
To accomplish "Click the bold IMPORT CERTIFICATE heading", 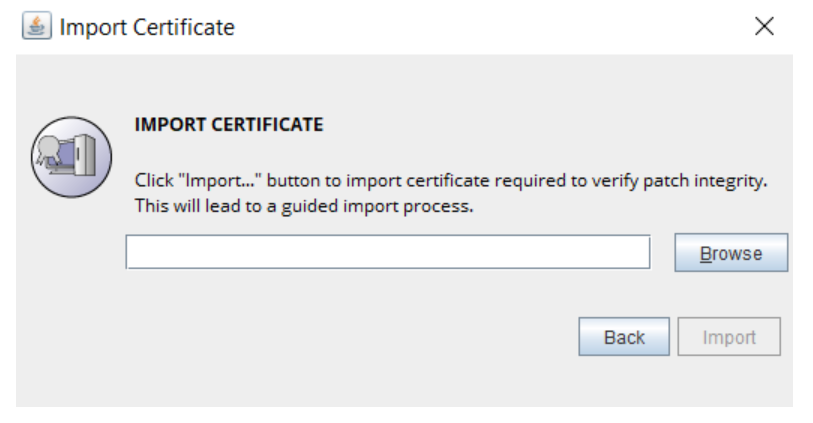I will pyautogui.click(x=228, y=125).
